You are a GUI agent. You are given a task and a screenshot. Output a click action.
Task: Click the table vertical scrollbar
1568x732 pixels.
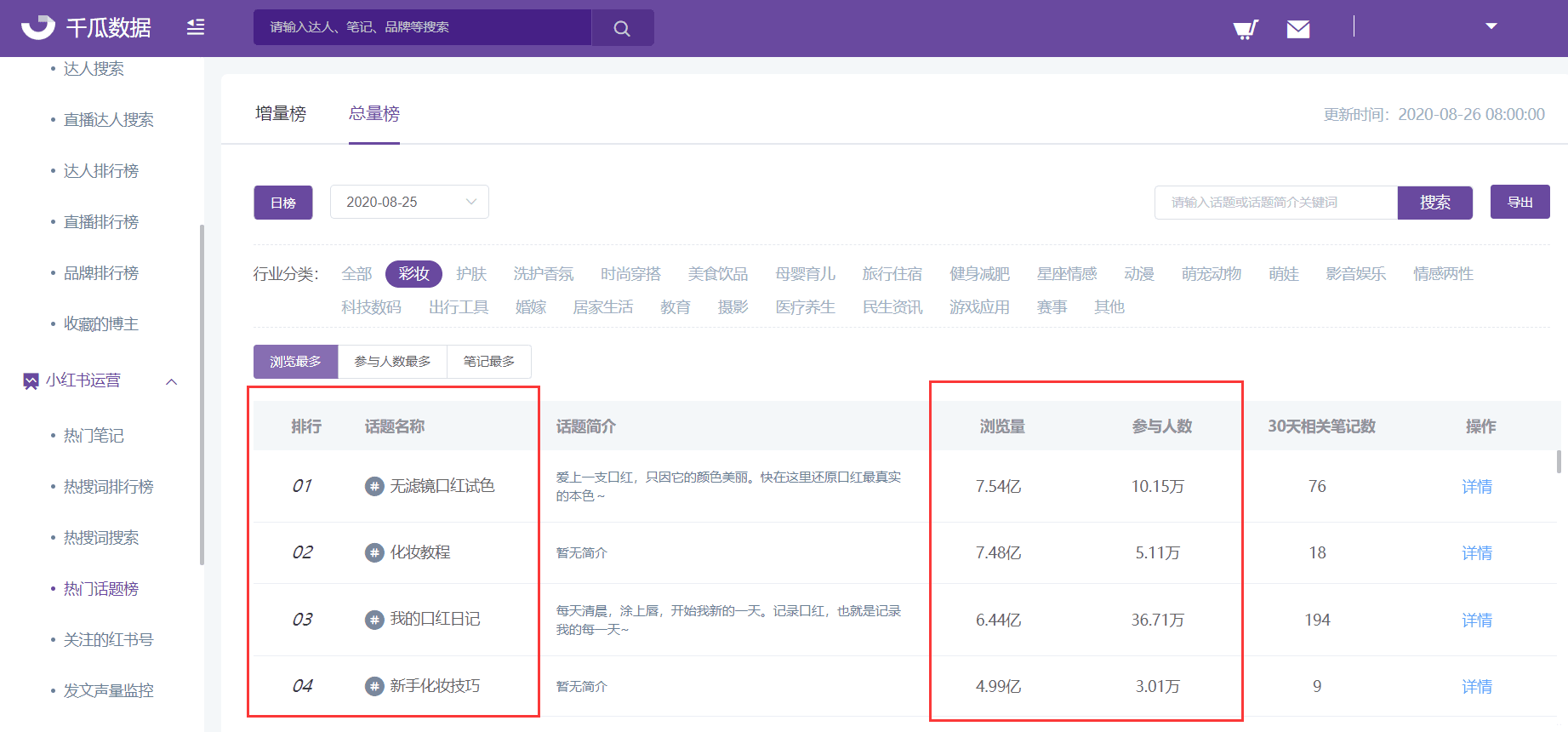coord(1559,461)
